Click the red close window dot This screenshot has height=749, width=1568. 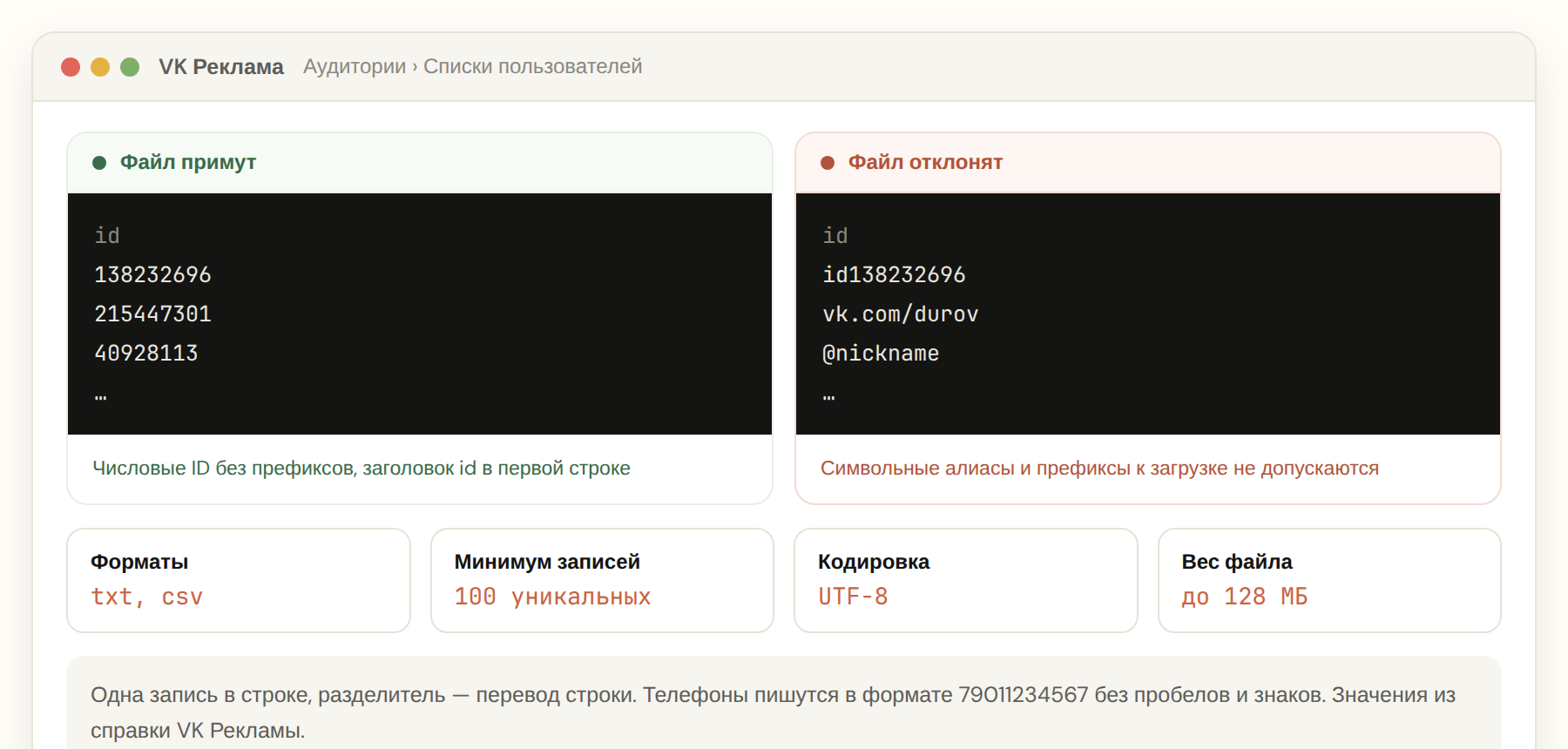pyautogui.click(x=71, y=67)
